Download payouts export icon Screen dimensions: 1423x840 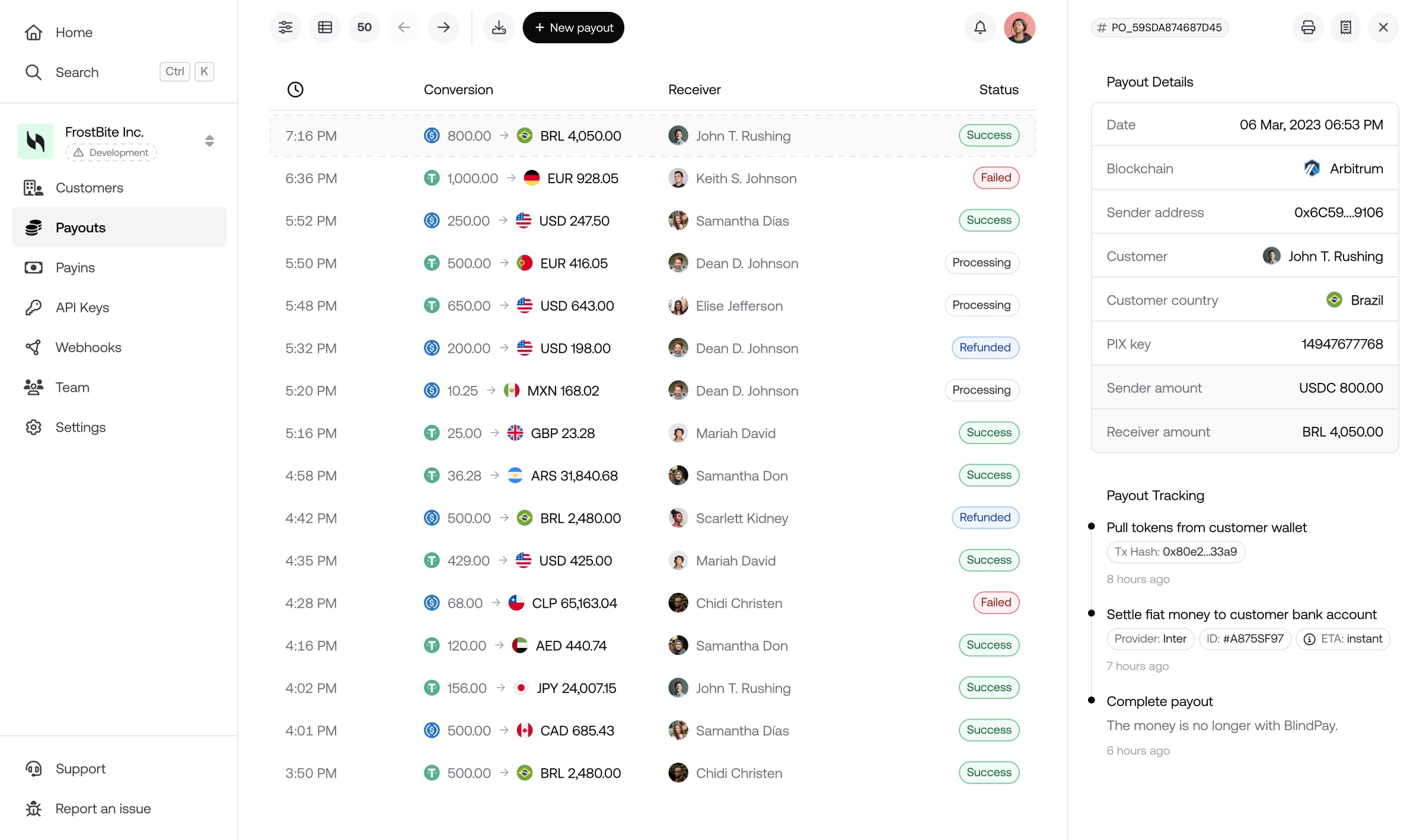pos(499,27)
